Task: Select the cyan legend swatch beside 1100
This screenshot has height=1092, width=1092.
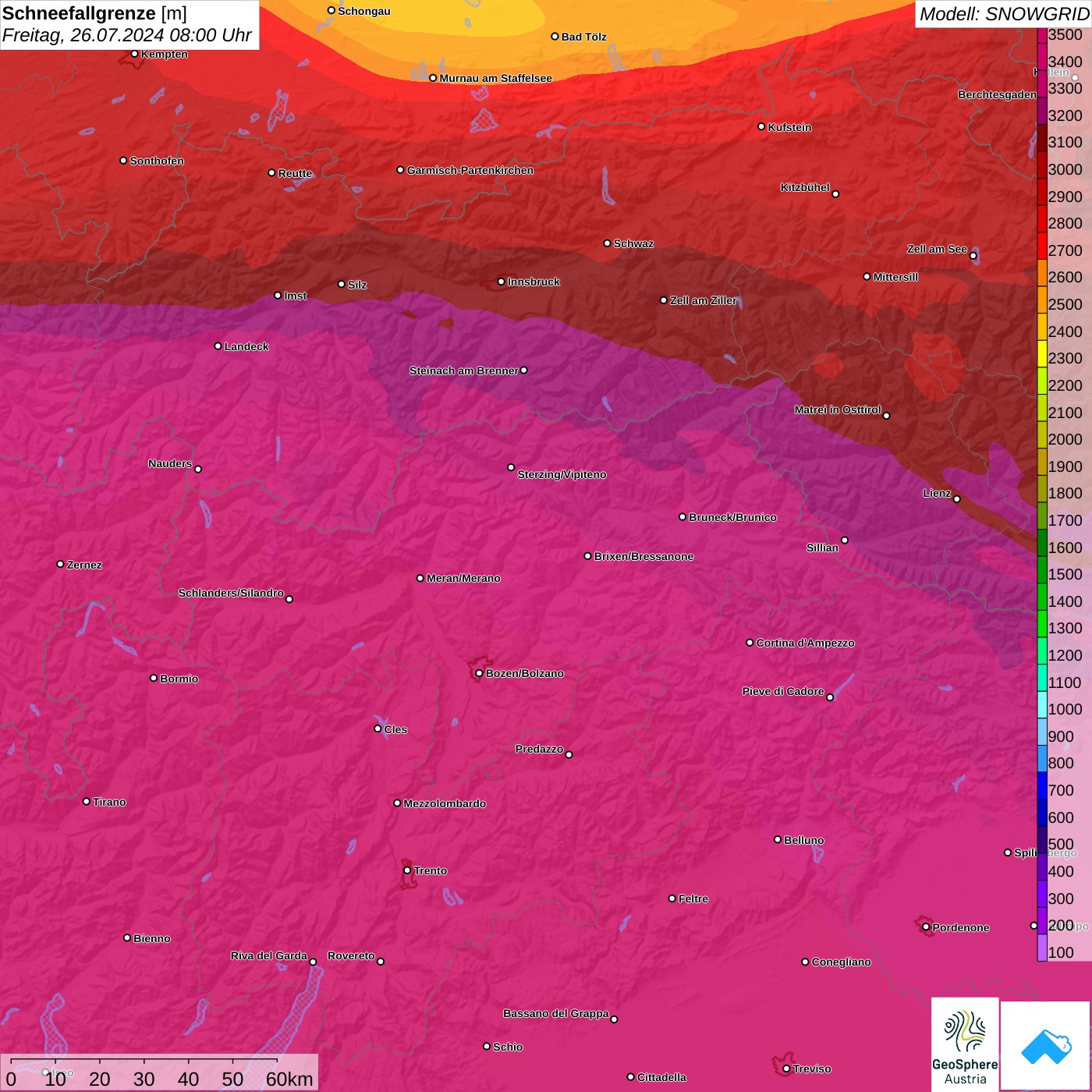Action: (x=1042, y=679)
